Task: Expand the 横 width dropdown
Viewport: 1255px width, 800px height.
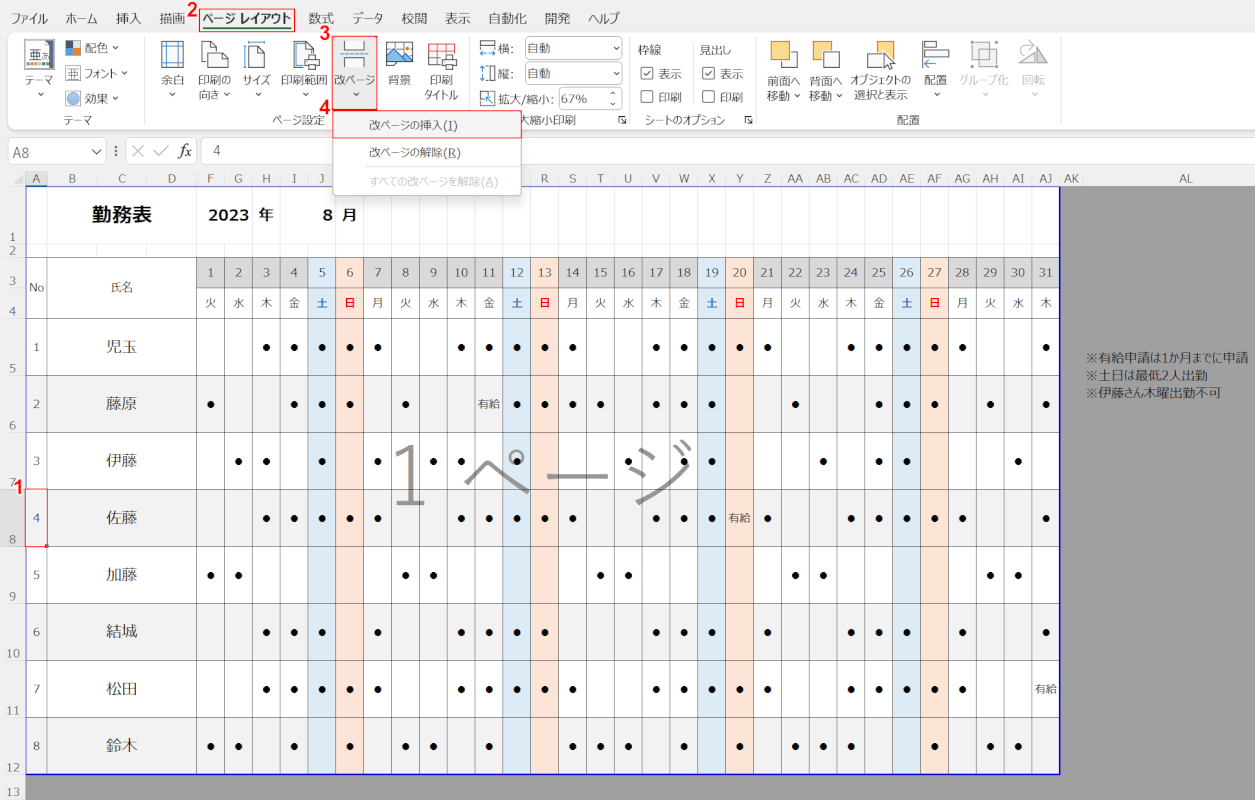Action: click(613, 48)
